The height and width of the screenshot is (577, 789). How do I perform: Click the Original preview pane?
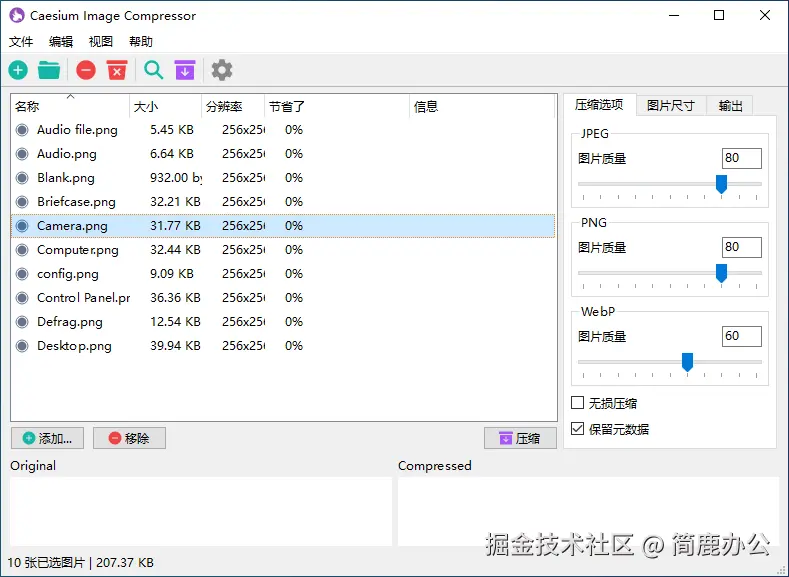201,511
